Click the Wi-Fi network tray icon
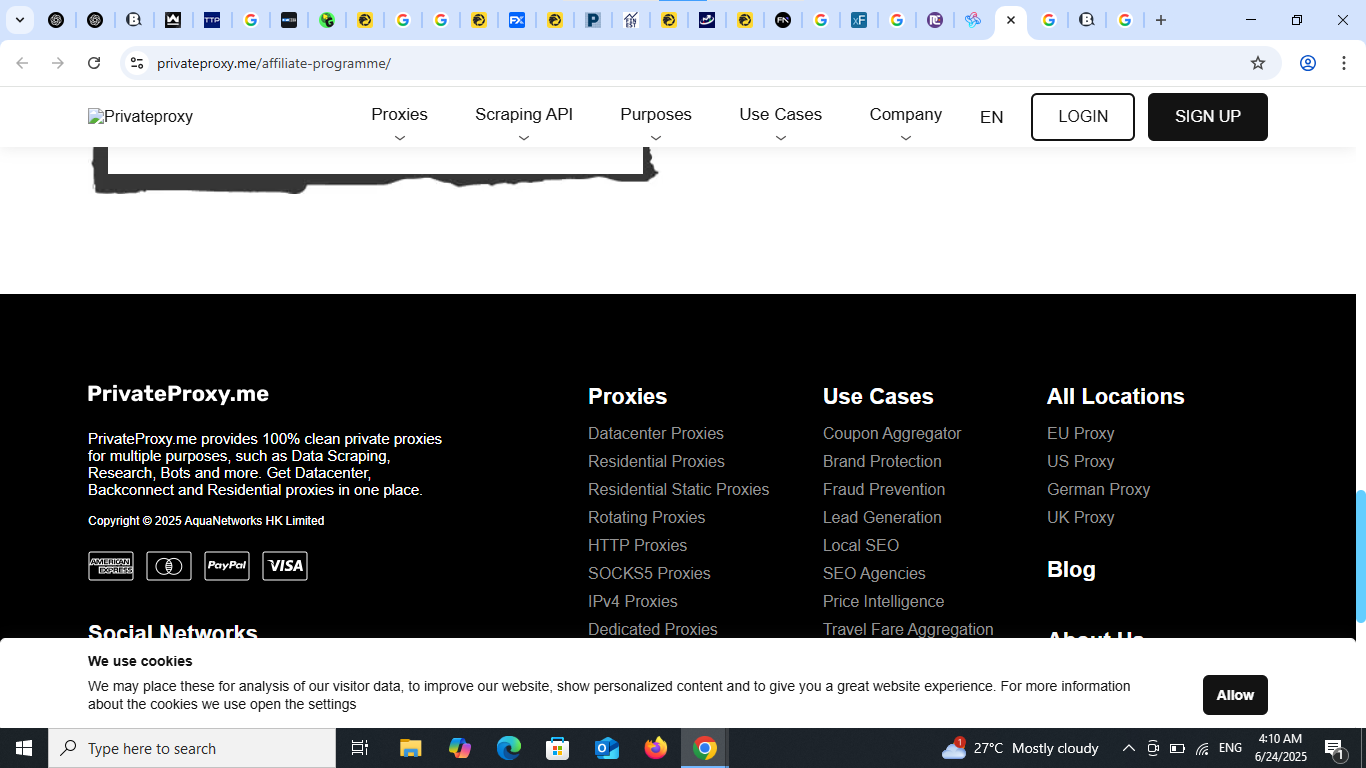 (x=1202, y=748)
